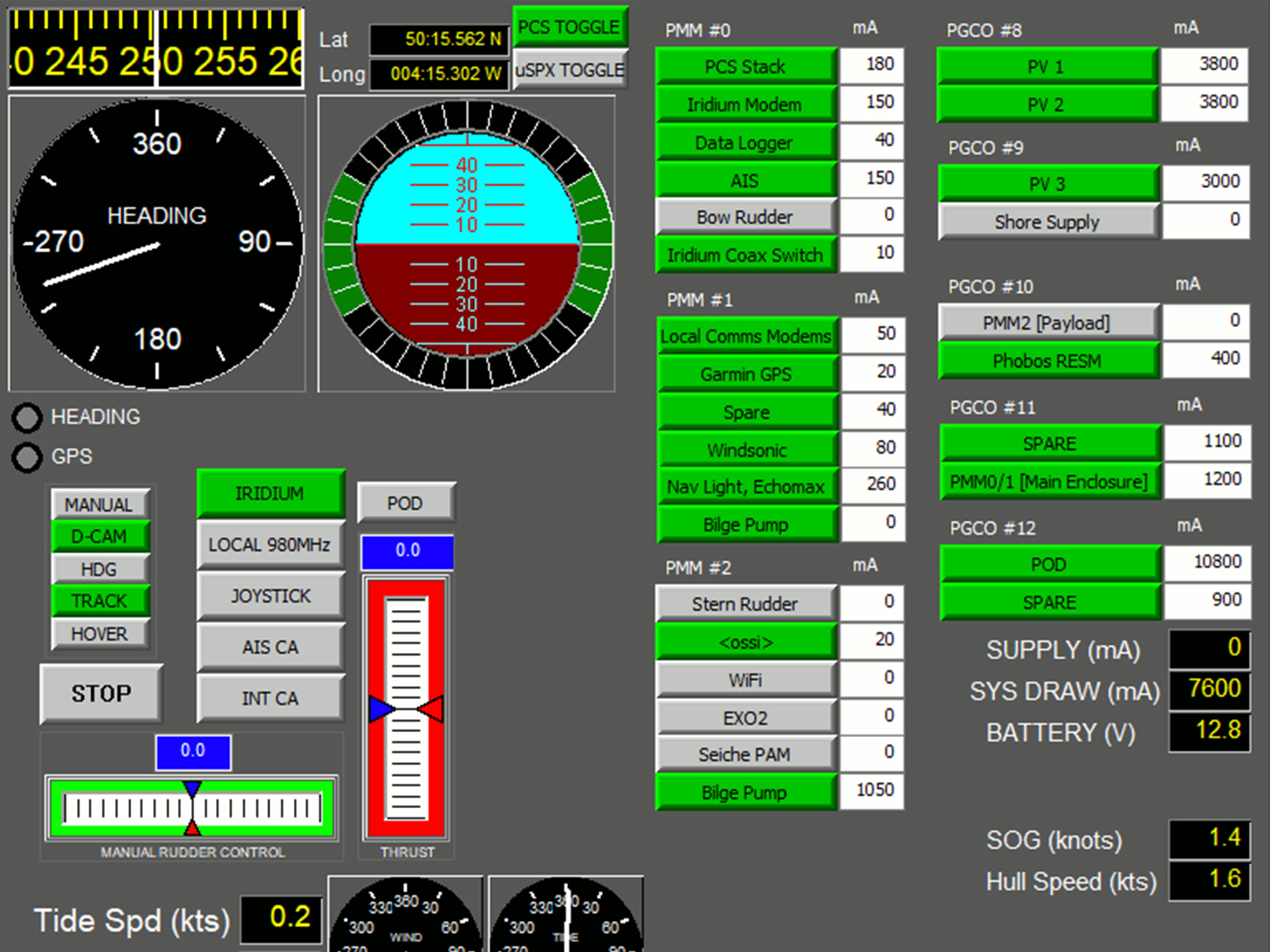
Task: Toggle TRACK mode off
Action: click(100, 601)
